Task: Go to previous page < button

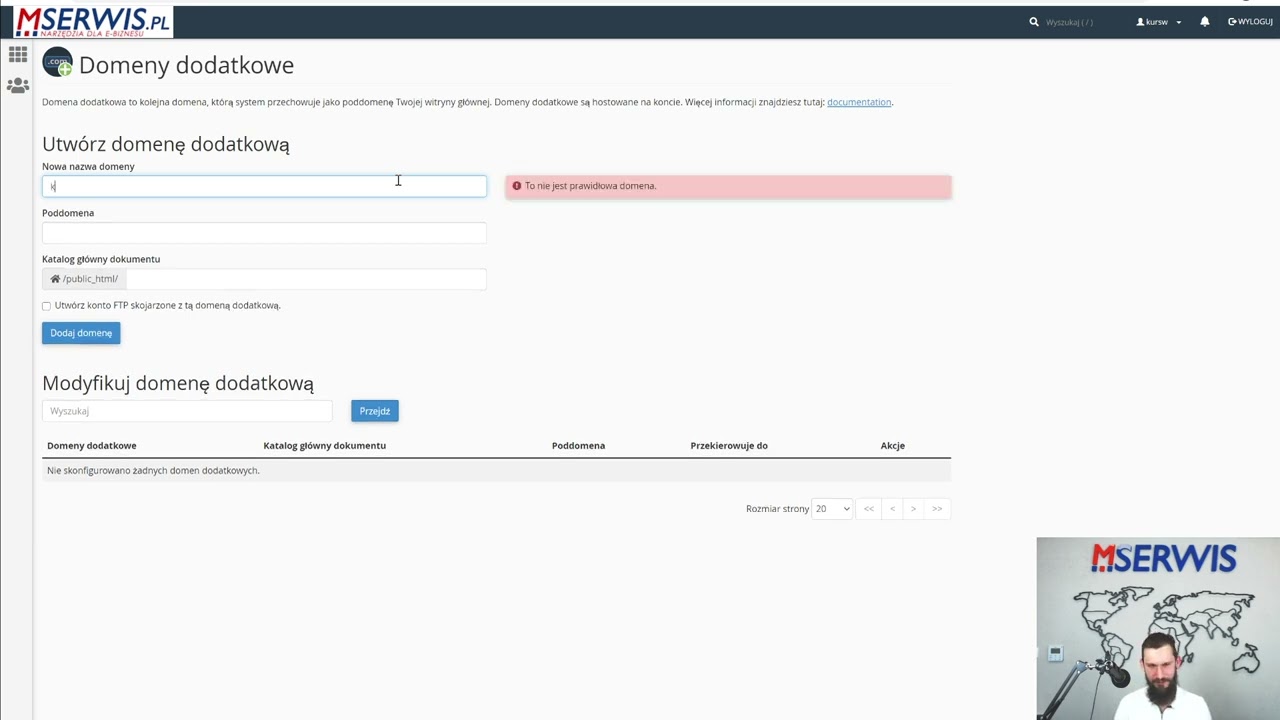Action: tap(892, 509)
